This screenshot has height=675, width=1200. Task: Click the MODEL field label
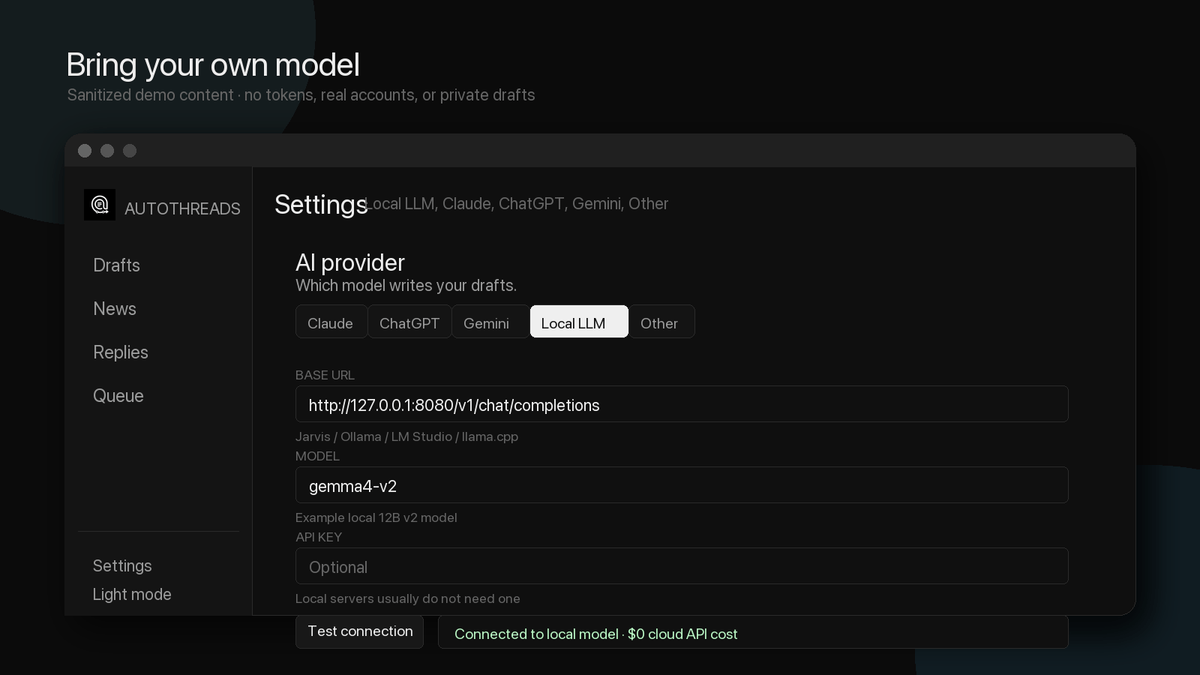click(x=318, y=456)
